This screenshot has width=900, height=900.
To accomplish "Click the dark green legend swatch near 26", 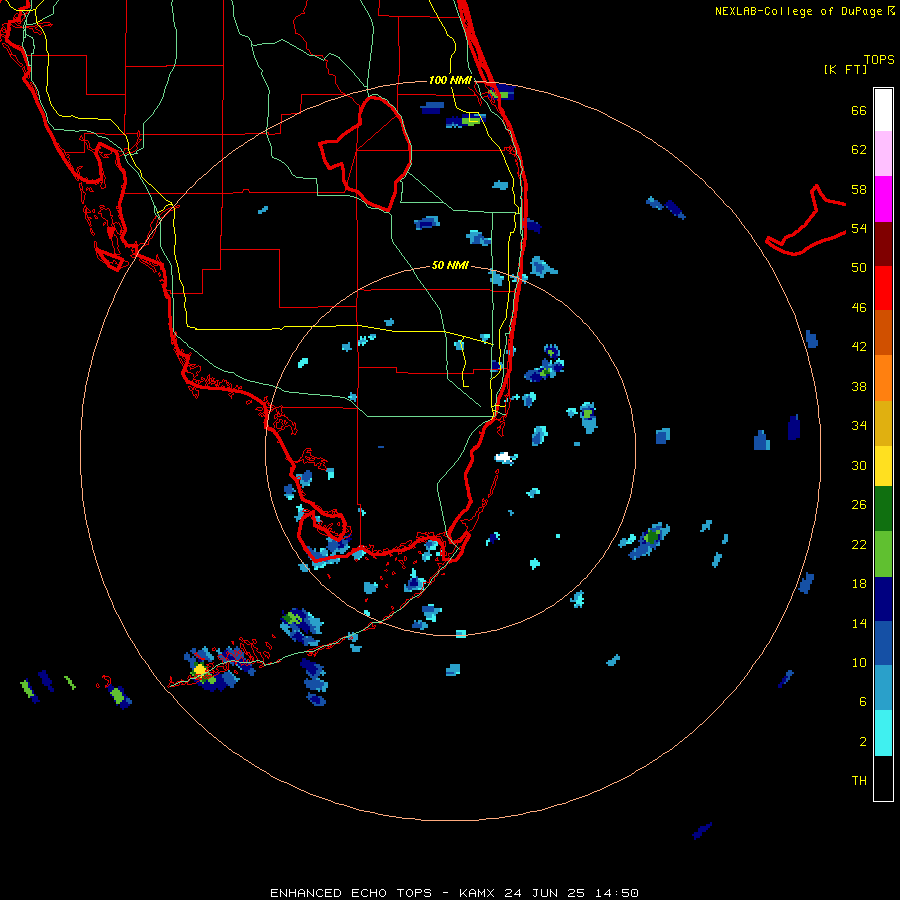I will tap(883, 509).
